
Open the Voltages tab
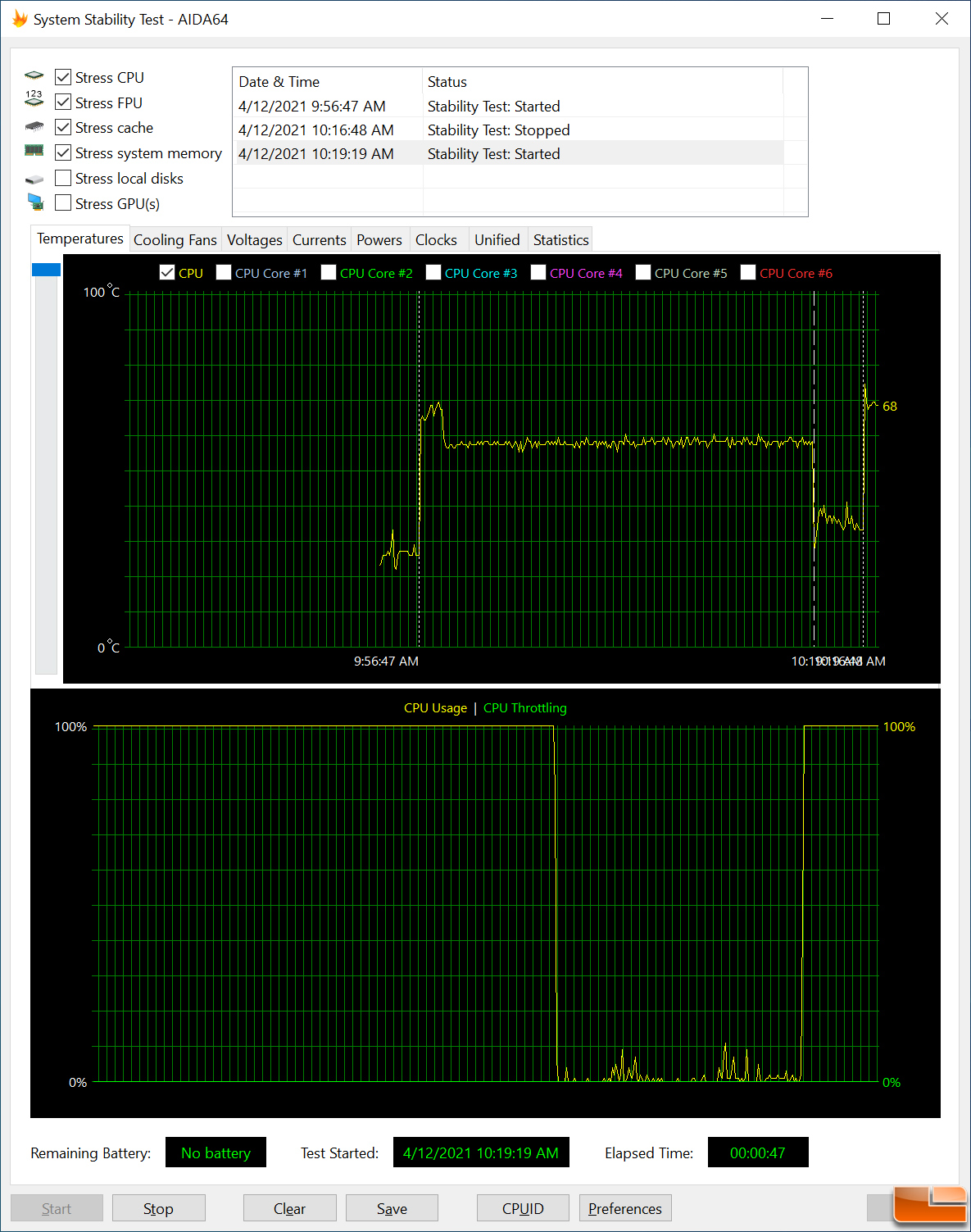(255, 240)
